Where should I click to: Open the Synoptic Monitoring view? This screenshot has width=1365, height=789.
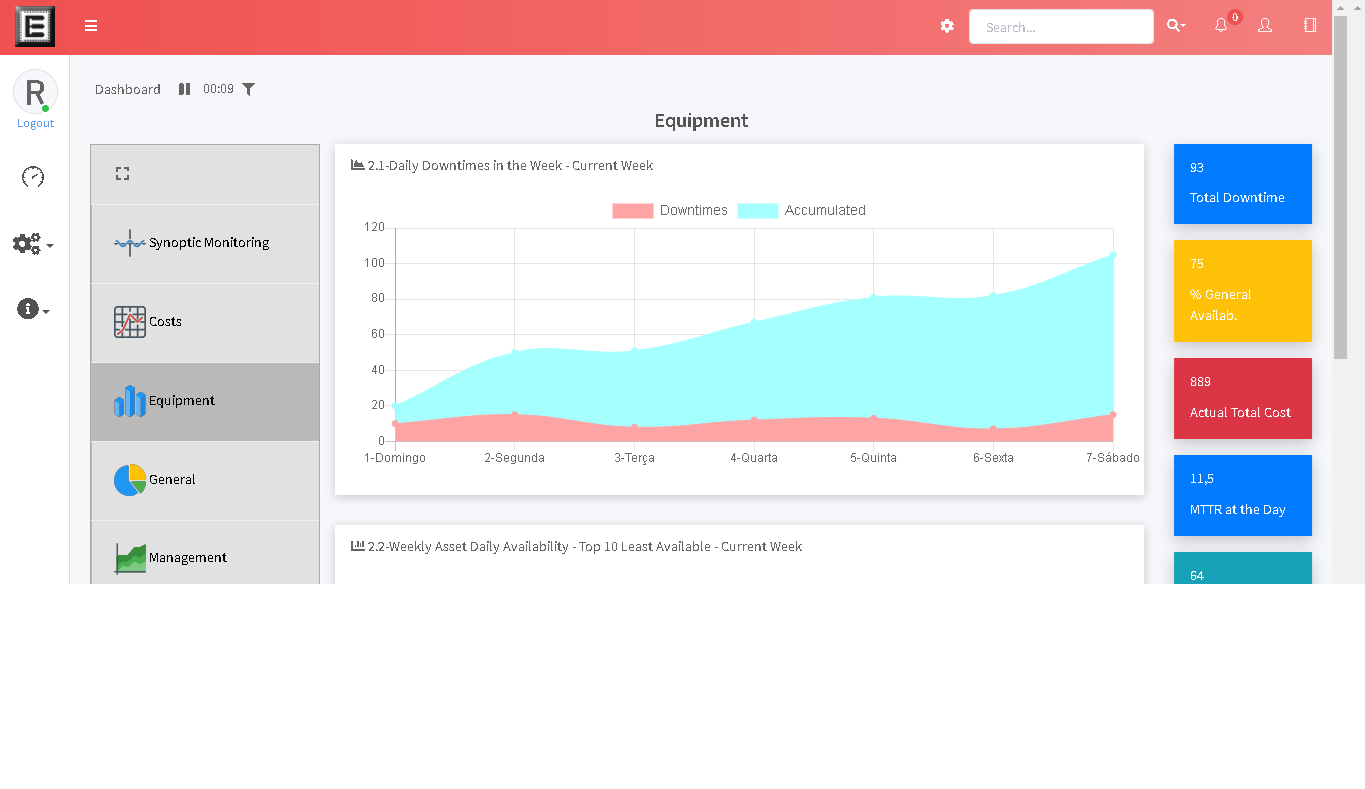[204, 243]
